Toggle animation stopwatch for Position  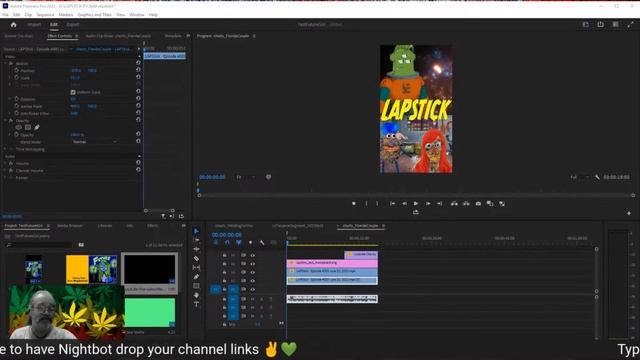point(17,70)
